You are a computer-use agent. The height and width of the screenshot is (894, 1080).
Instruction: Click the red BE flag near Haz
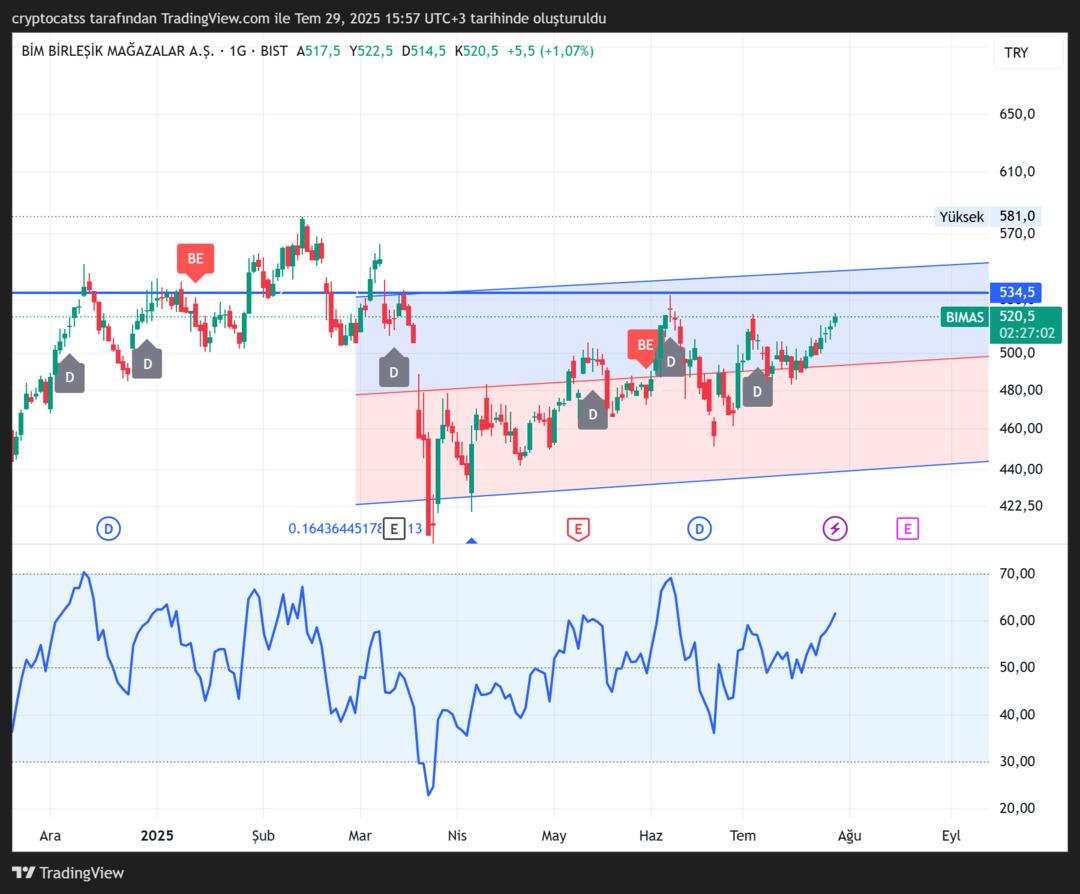click(x=644, y=346)
